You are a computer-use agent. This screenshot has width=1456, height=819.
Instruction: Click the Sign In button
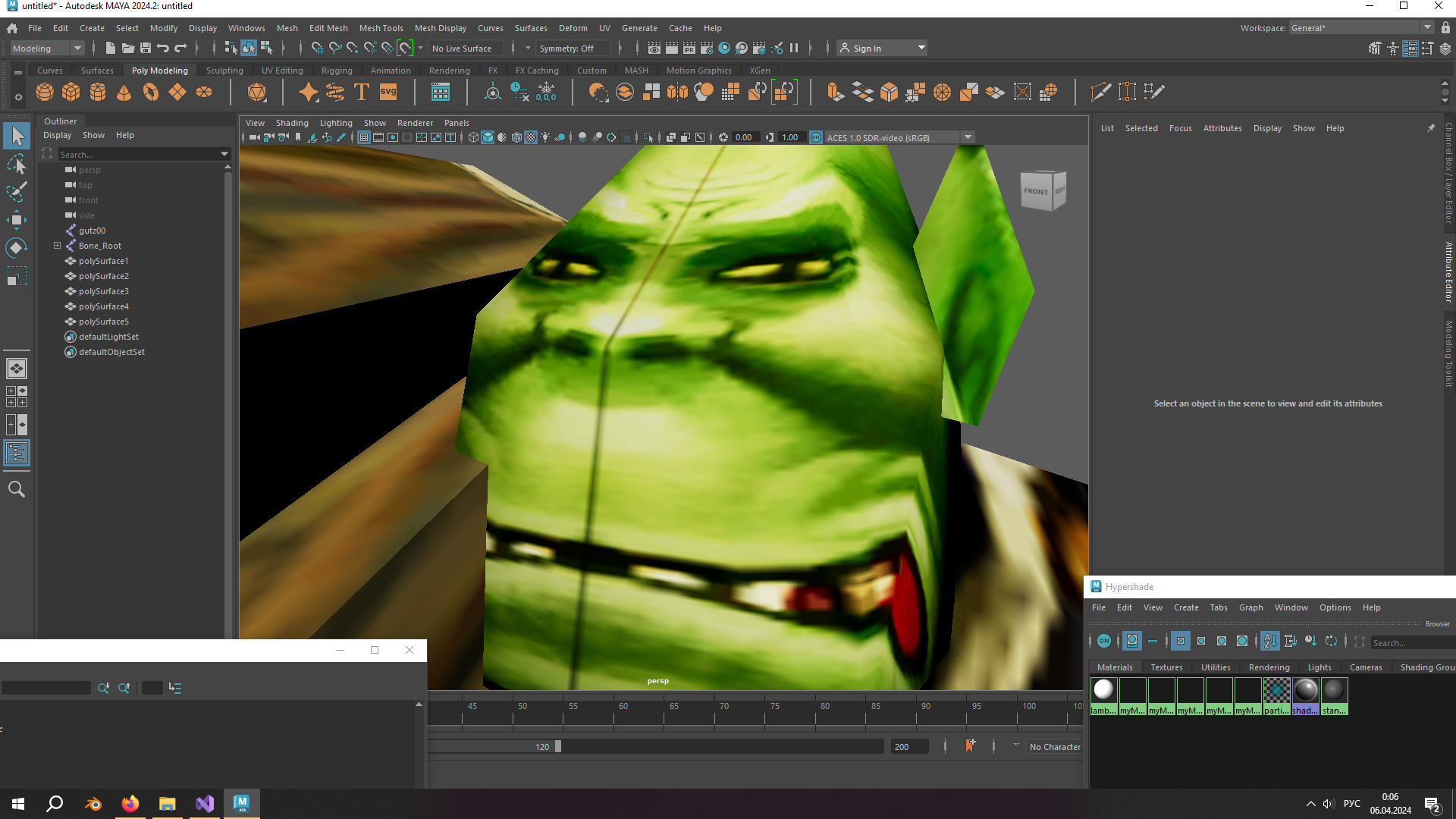[867, 49]
